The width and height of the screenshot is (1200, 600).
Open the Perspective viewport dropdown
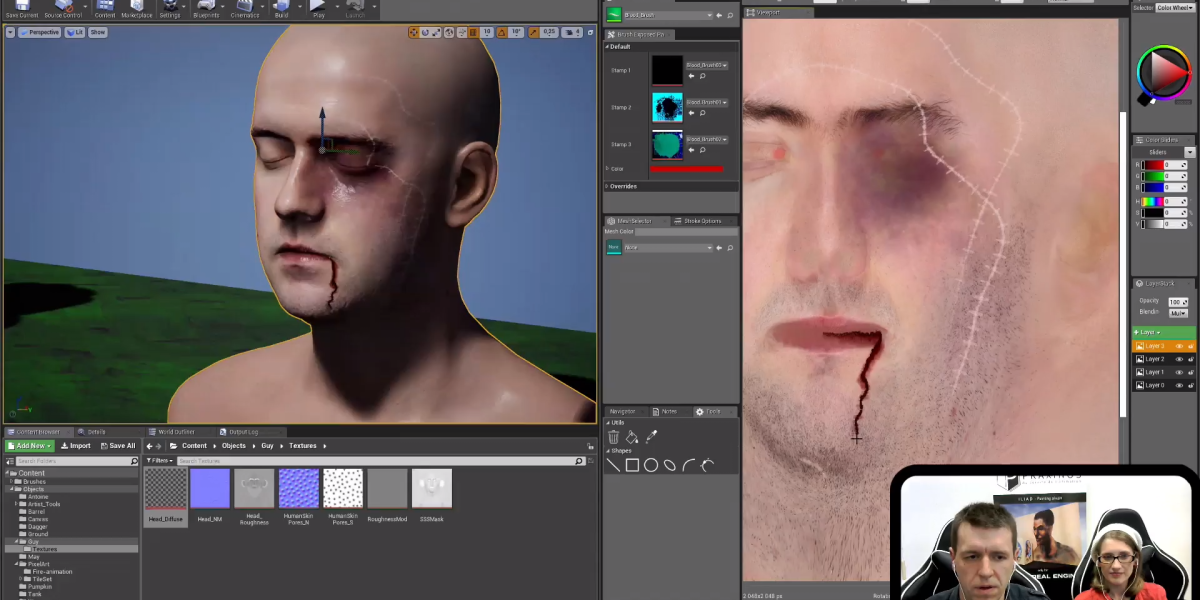tap(40, 32)
